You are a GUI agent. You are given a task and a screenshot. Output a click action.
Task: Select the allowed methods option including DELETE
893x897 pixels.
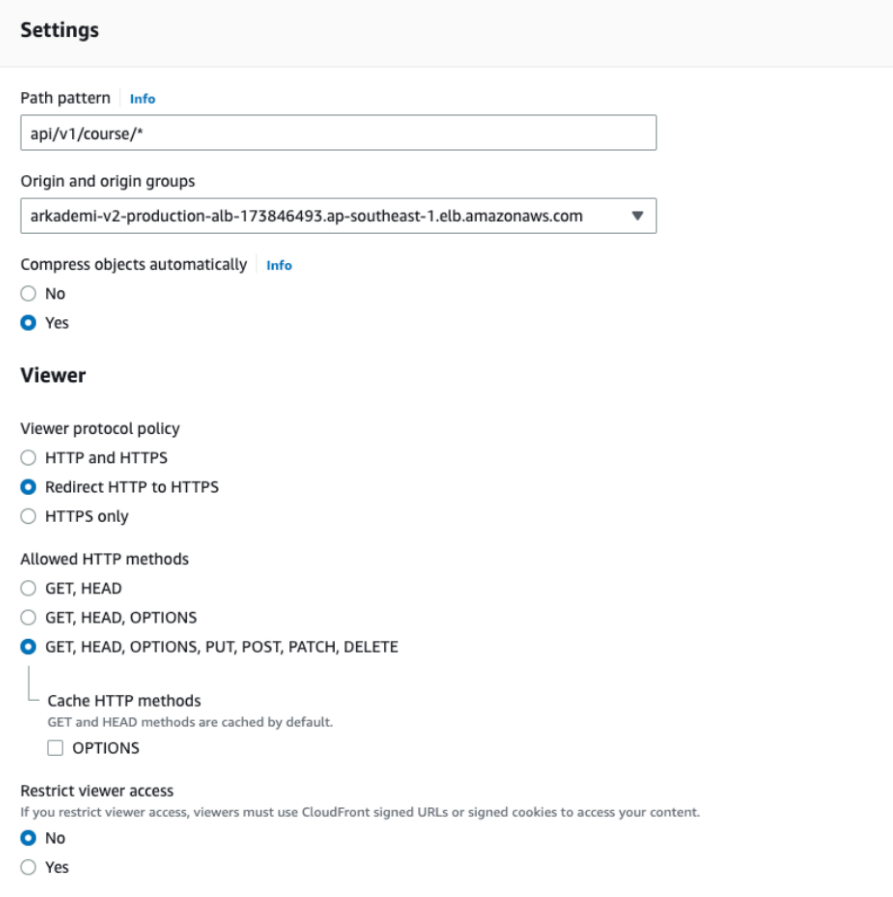[29, 647]
